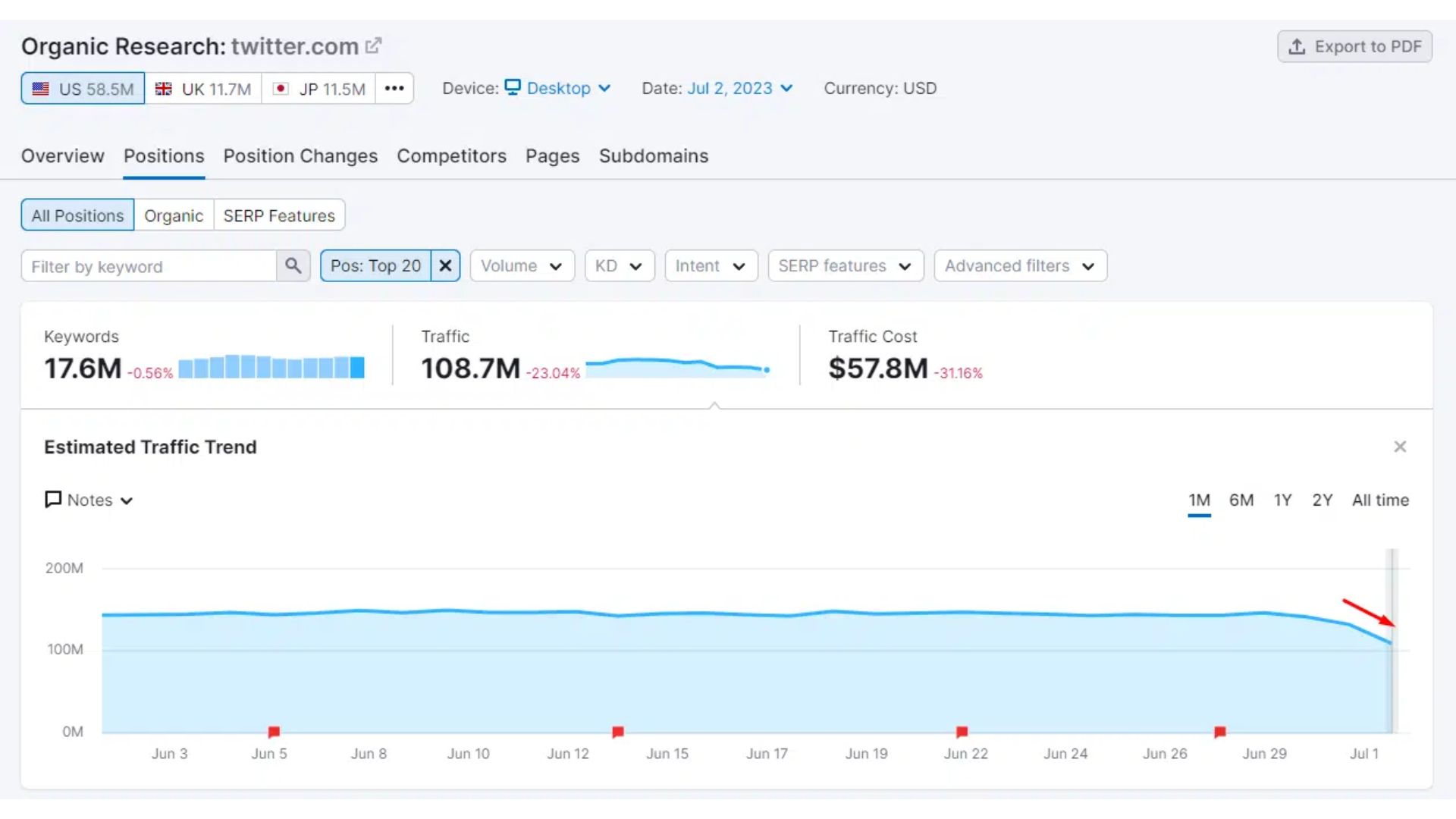1456x819 pixels.
Task: Click the red note flag near Jun 22
Action: [962, 732]
